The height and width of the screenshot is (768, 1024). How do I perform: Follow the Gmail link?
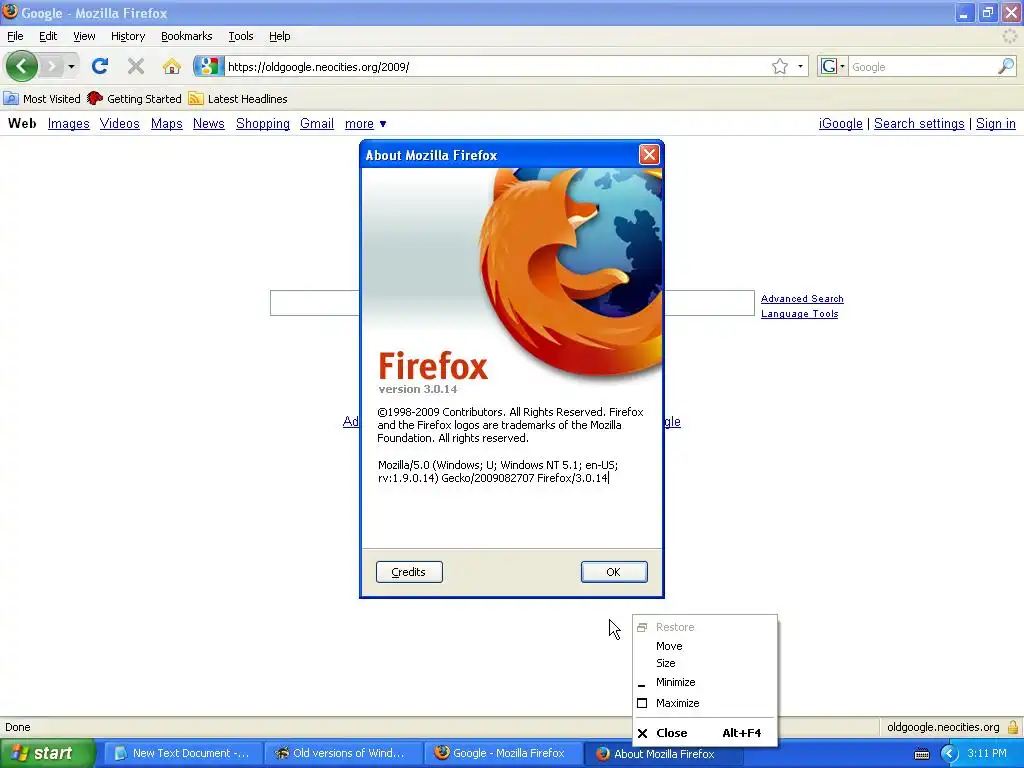coord(317,123)
